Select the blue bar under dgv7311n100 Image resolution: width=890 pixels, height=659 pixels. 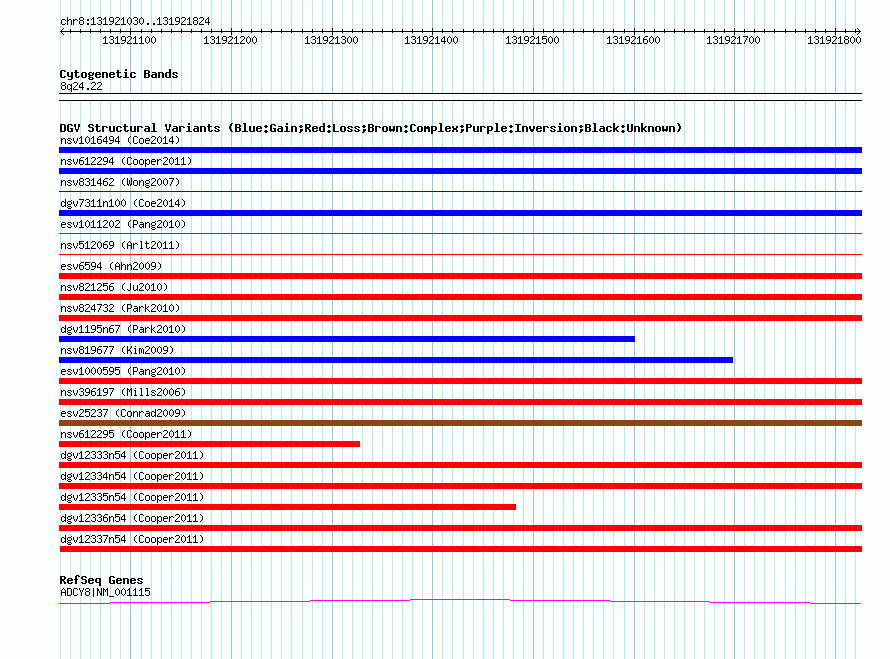460,213
